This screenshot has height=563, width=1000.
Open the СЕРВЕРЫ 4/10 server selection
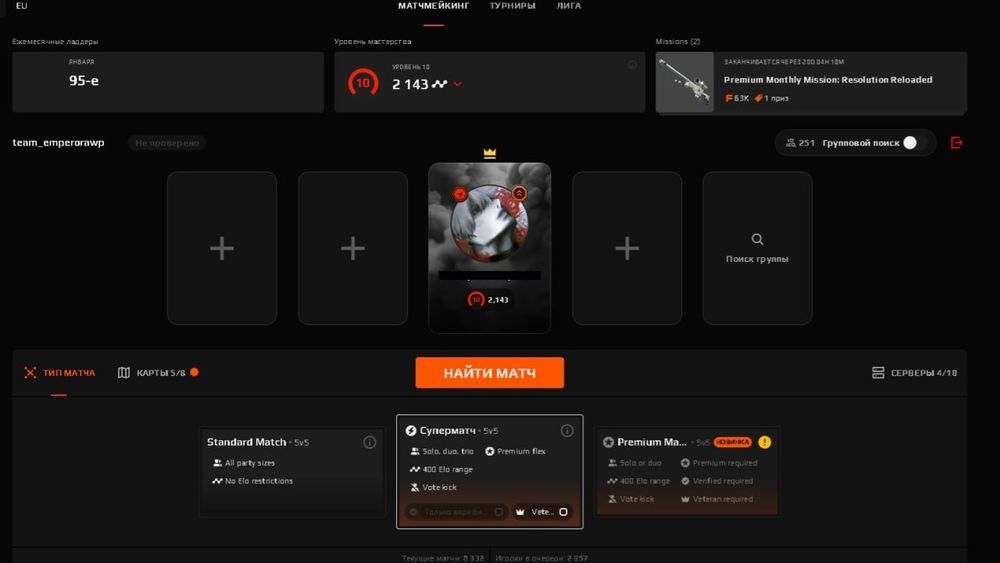915,373
